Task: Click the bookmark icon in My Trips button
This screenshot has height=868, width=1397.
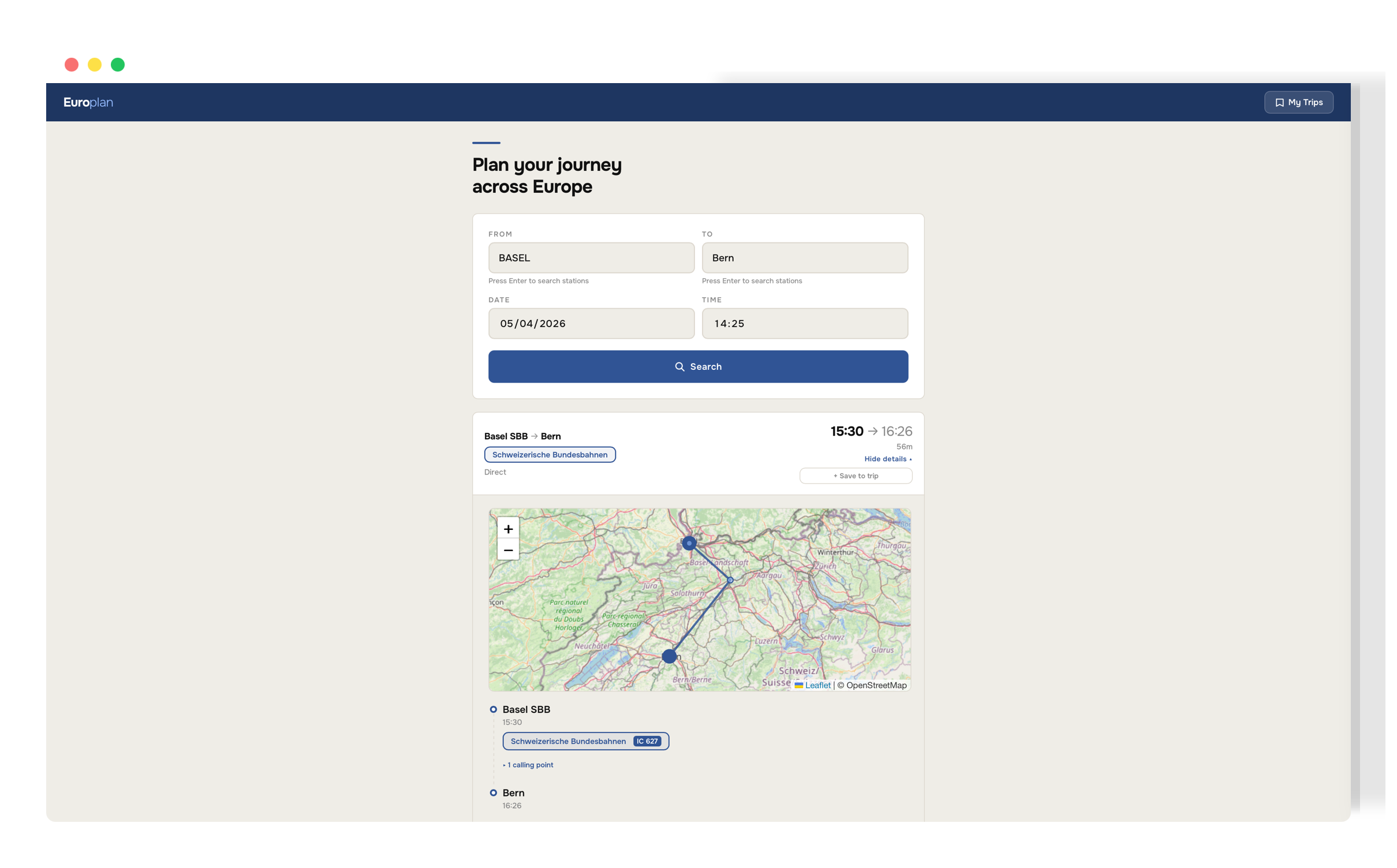Action: click(x=1280, y=102)
